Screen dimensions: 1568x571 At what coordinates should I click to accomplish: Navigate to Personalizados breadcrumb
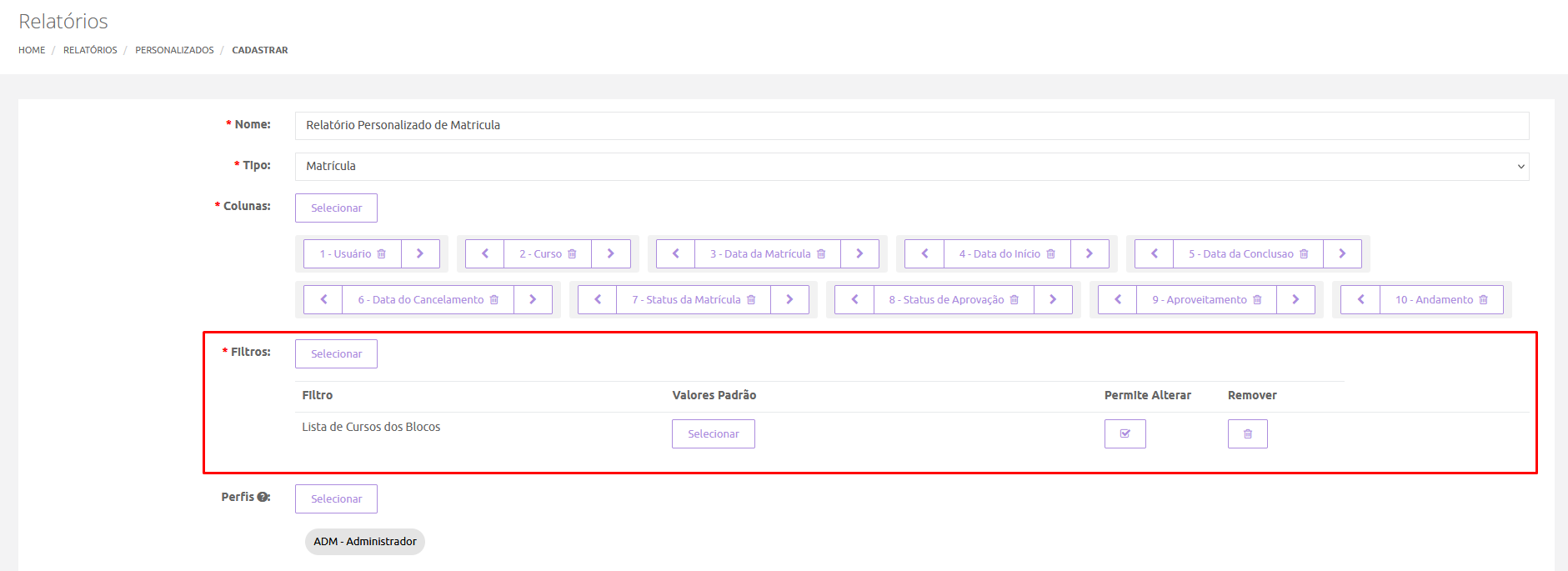(x=174, y=51)
